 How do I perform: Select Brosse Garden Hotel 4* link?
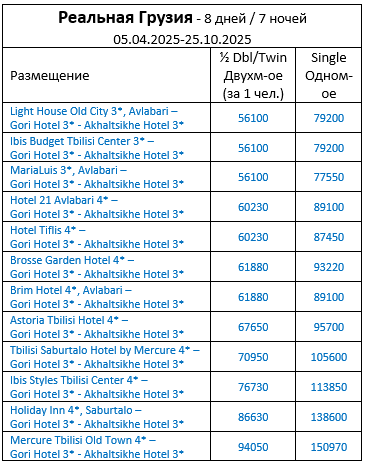pyautogui.click(x=67, y=260)
